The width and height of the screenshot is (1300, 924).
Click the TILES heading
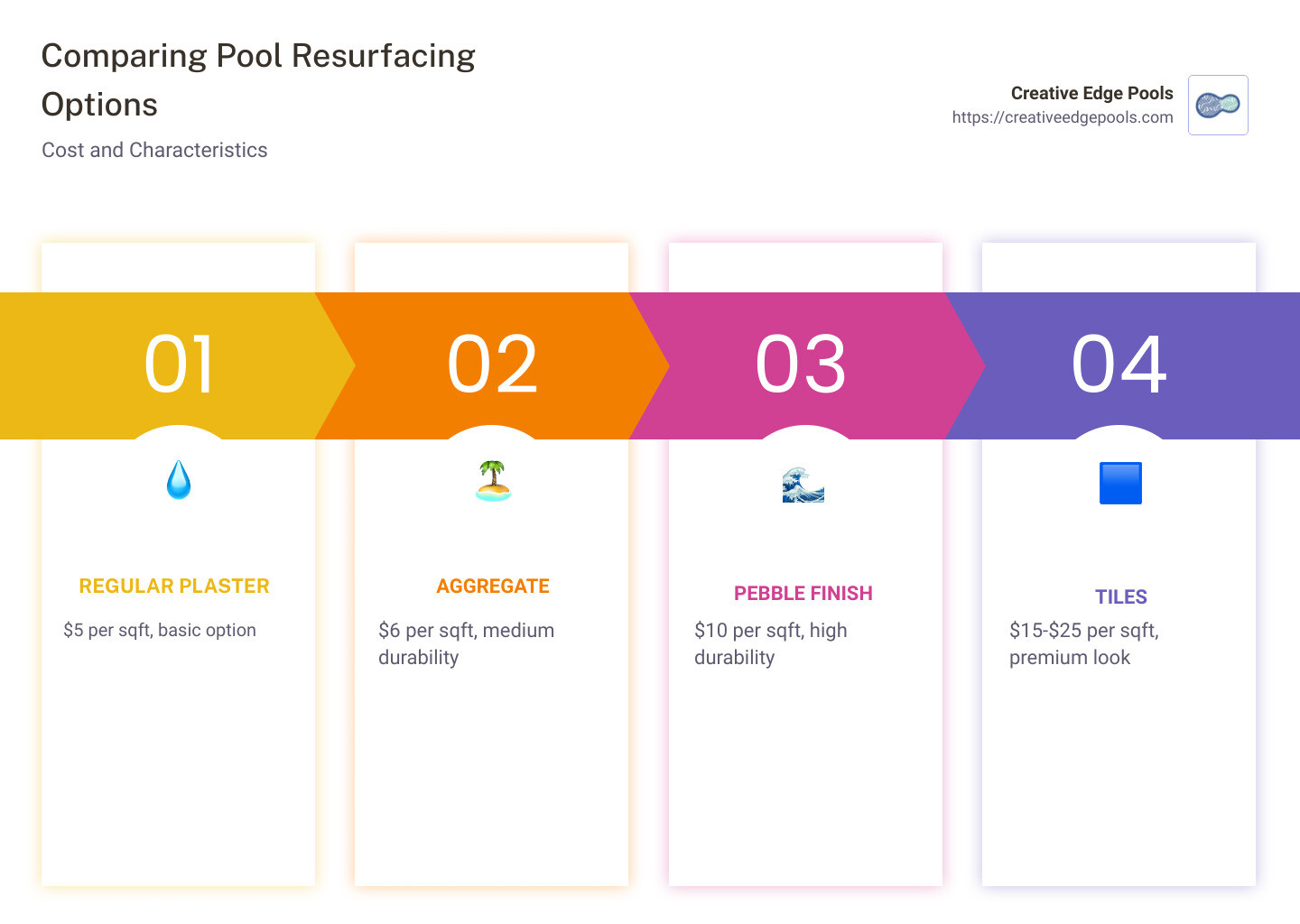[x=1121, y=596]
